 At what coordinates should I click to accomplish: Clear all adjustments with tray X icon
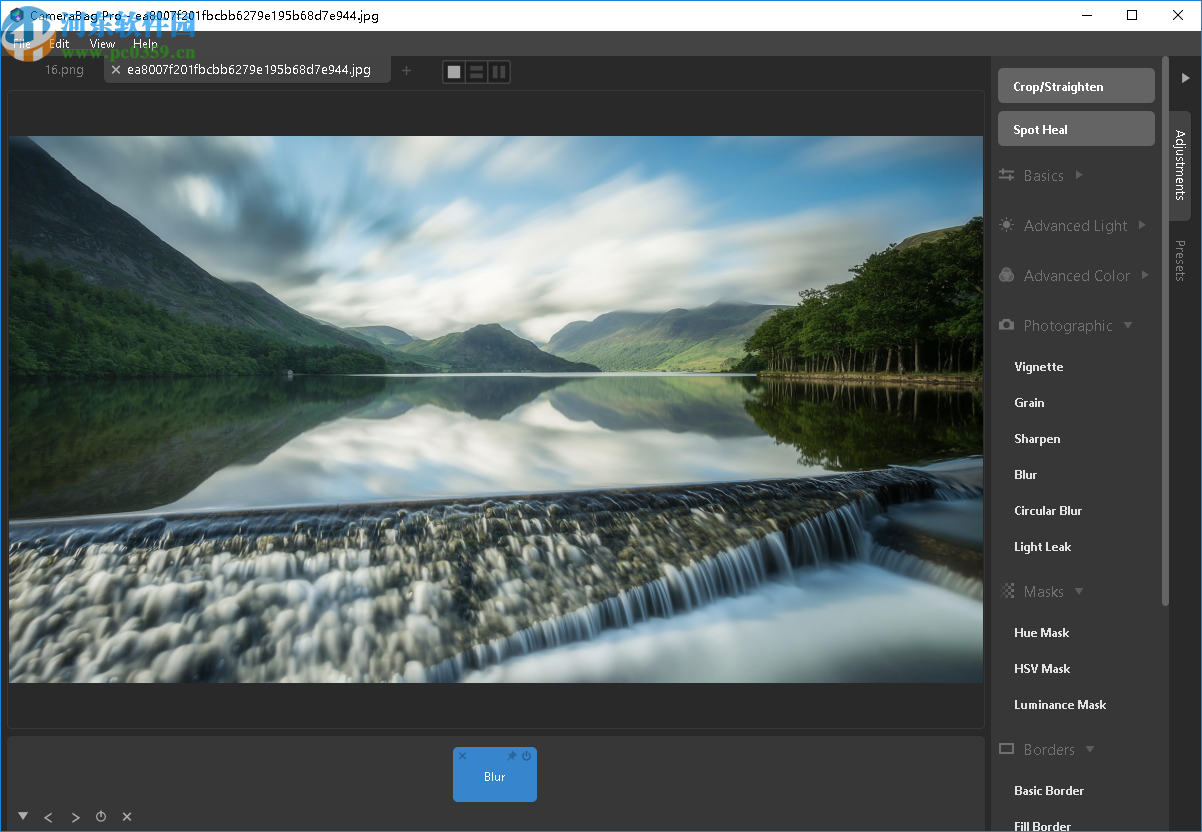pos(127,817)
